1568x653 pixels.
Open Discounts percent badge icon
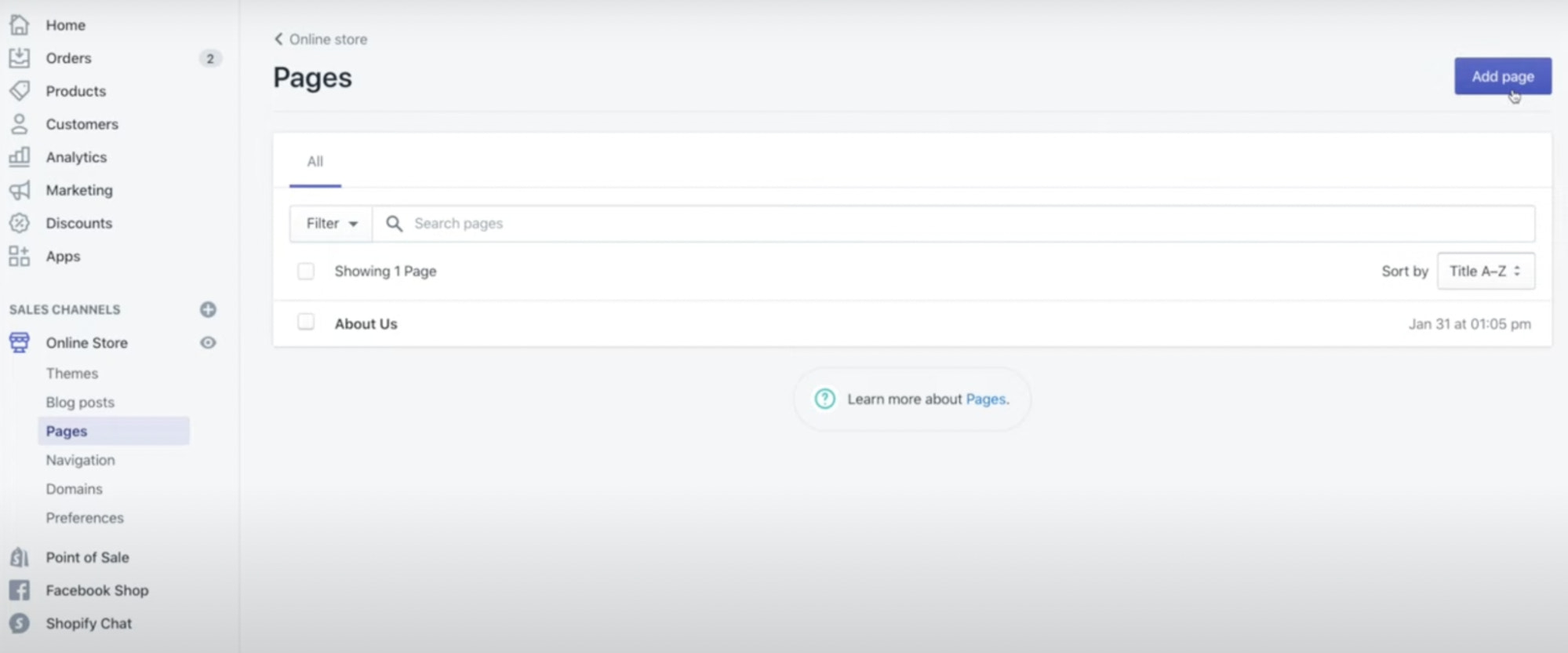(20, 223)
